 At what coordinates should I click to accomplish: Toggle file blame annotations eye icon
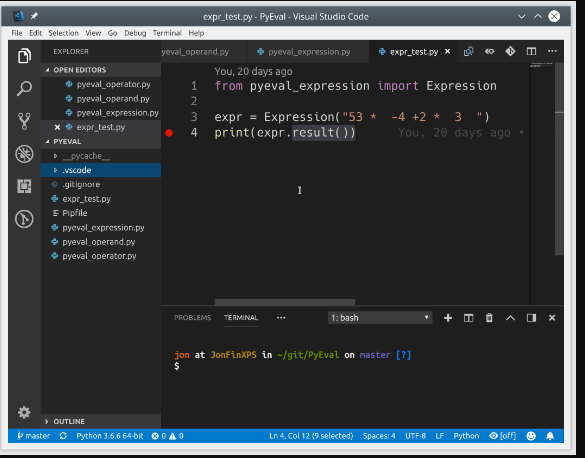point(489,51)
